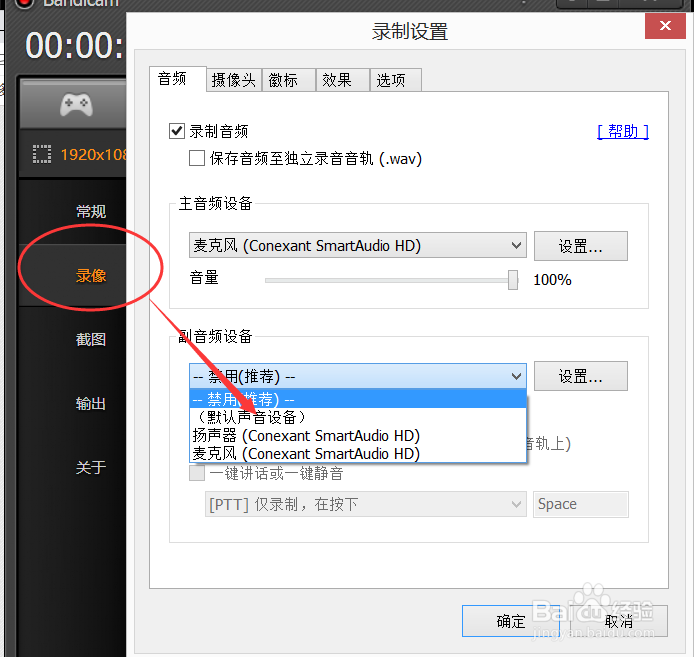Choose -- 禁用(推荐) -- in the list
Viewport: 694px width, 657px height.
point(358,399)
